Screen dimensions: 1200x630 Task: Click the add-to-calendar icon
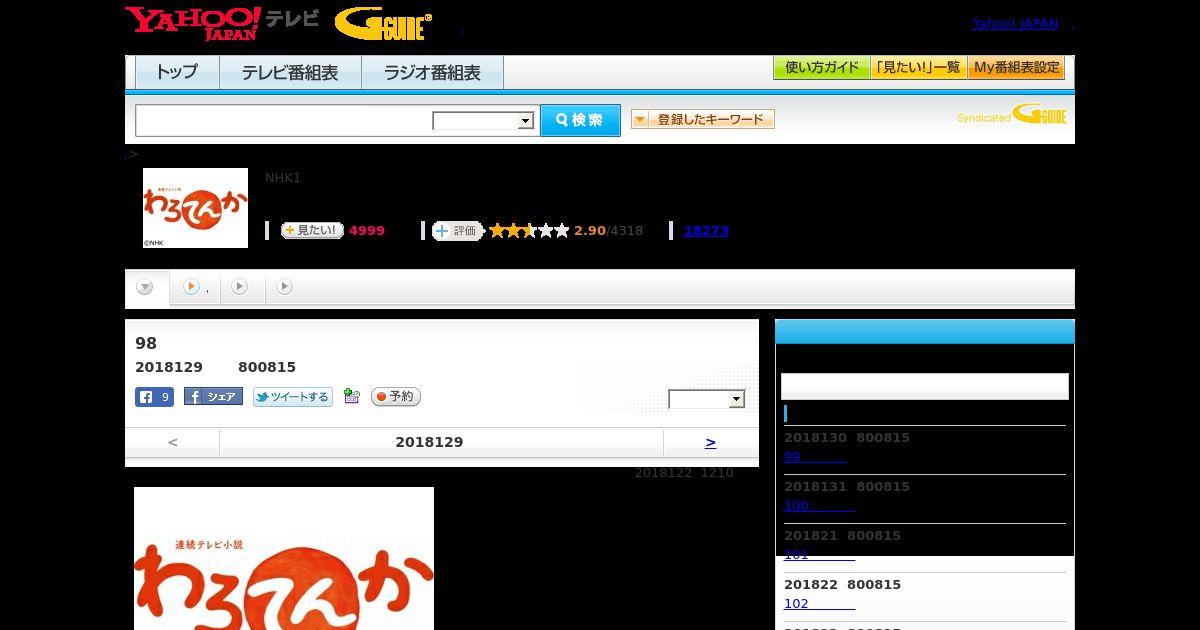(351, 396)
